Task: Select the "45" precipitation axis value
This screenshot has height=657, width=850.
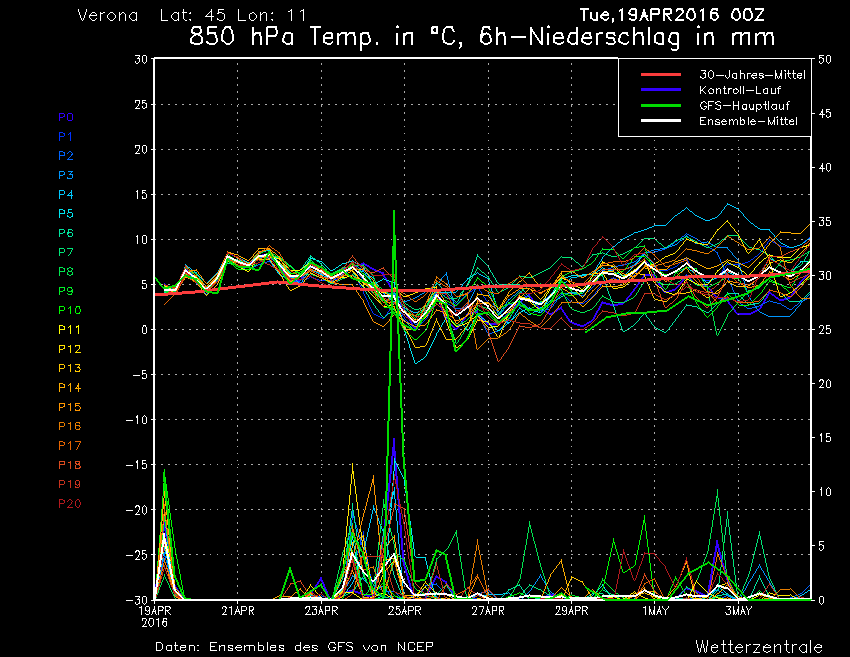Action: (825, 114)
